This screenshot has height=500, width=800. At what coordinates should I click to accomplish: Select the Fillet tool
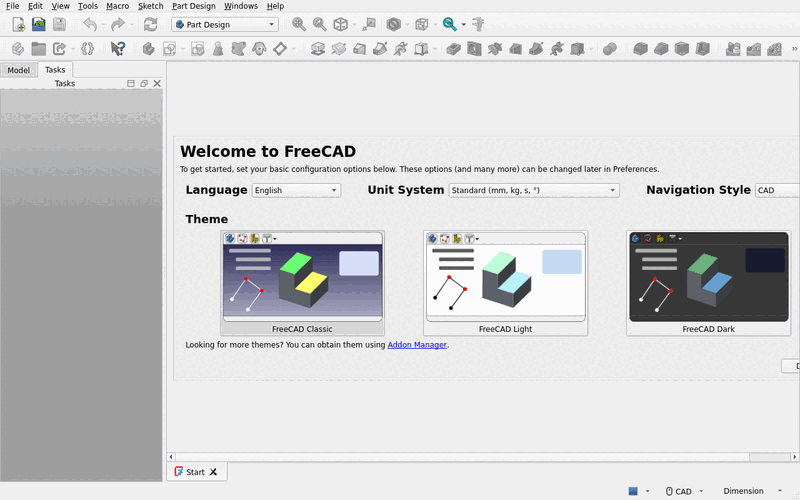click(640, 48)
